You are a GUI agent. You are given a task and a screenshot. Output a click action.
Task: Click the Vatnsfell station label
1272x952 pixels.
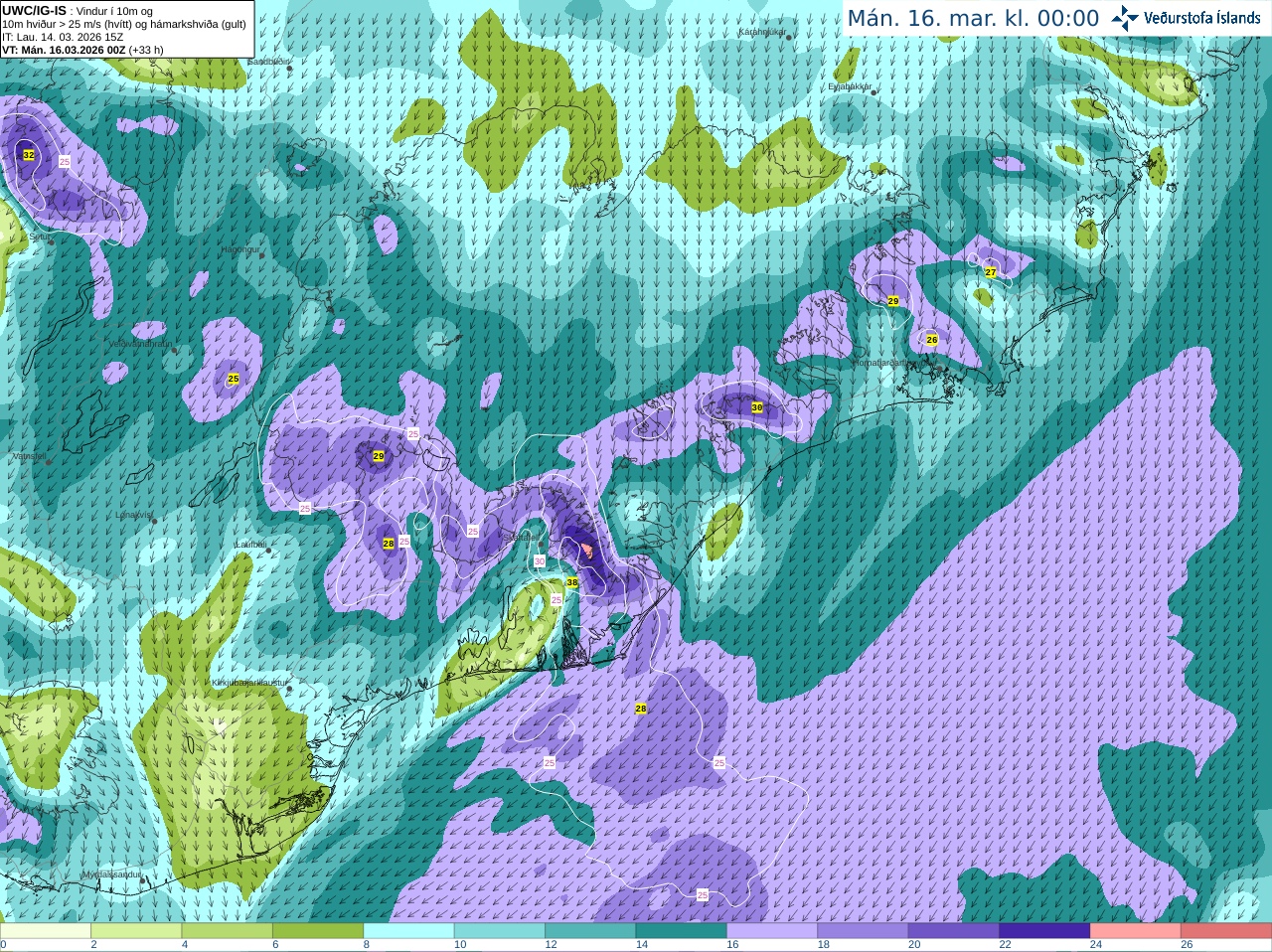[x=29, y=456]
